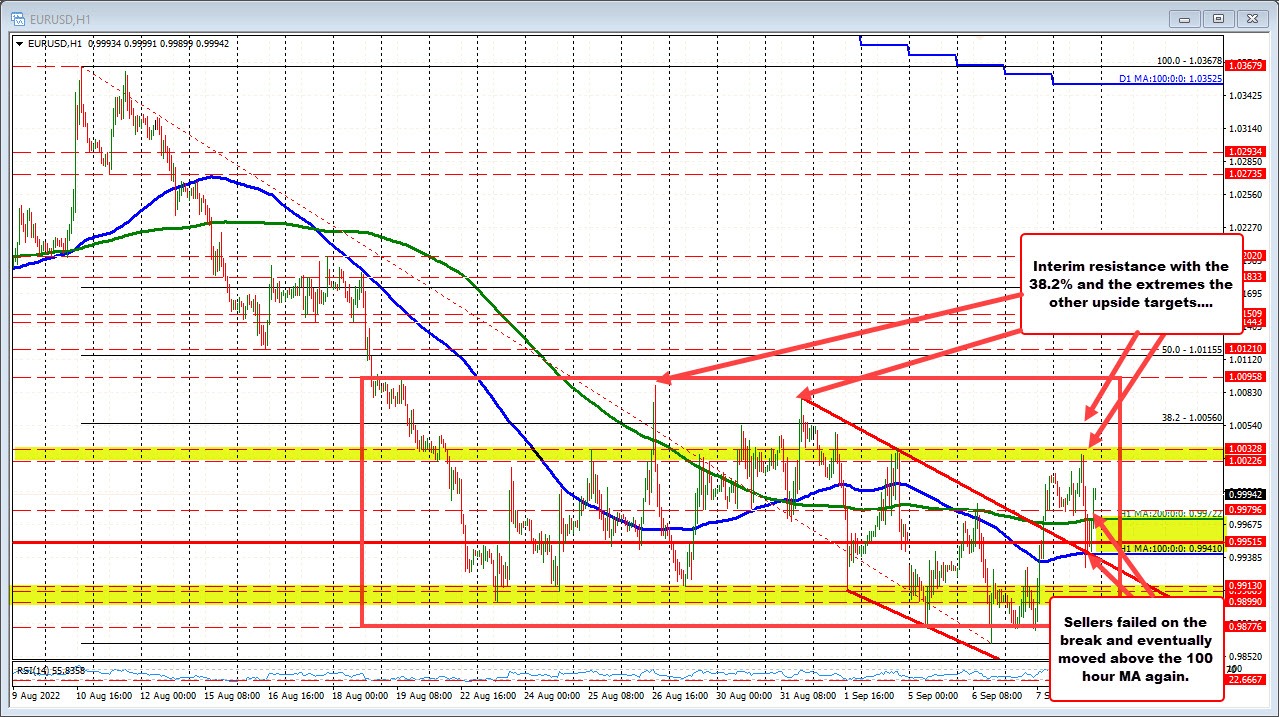The image size is (1279, 717).
Task: Select the yellow-highlighted 1.00328 price level label
Action: click(x=1244, y=449)
